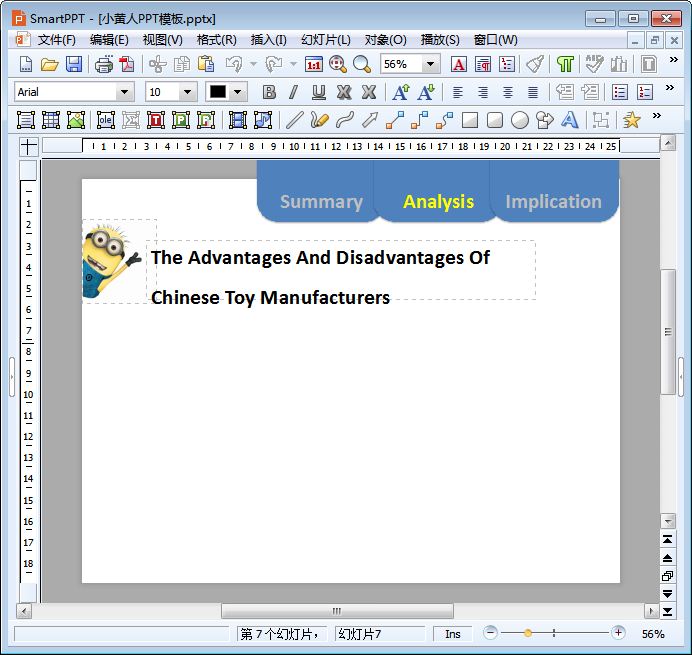Expand the font size dropdown

(x=188, y=92)
